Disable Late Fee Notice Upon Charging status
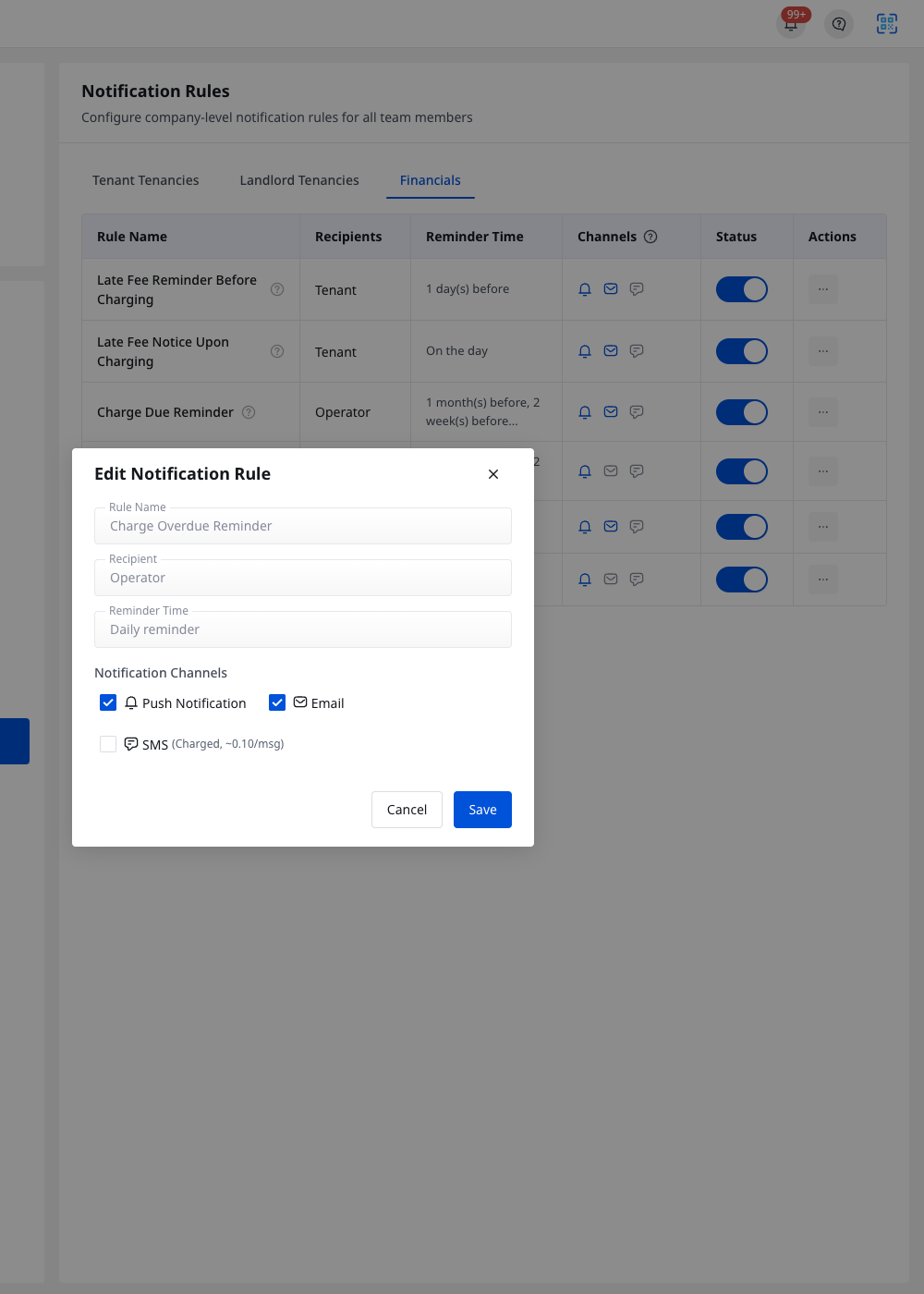The height and width of the screenshot is (1294, 924). click(742, 351)
